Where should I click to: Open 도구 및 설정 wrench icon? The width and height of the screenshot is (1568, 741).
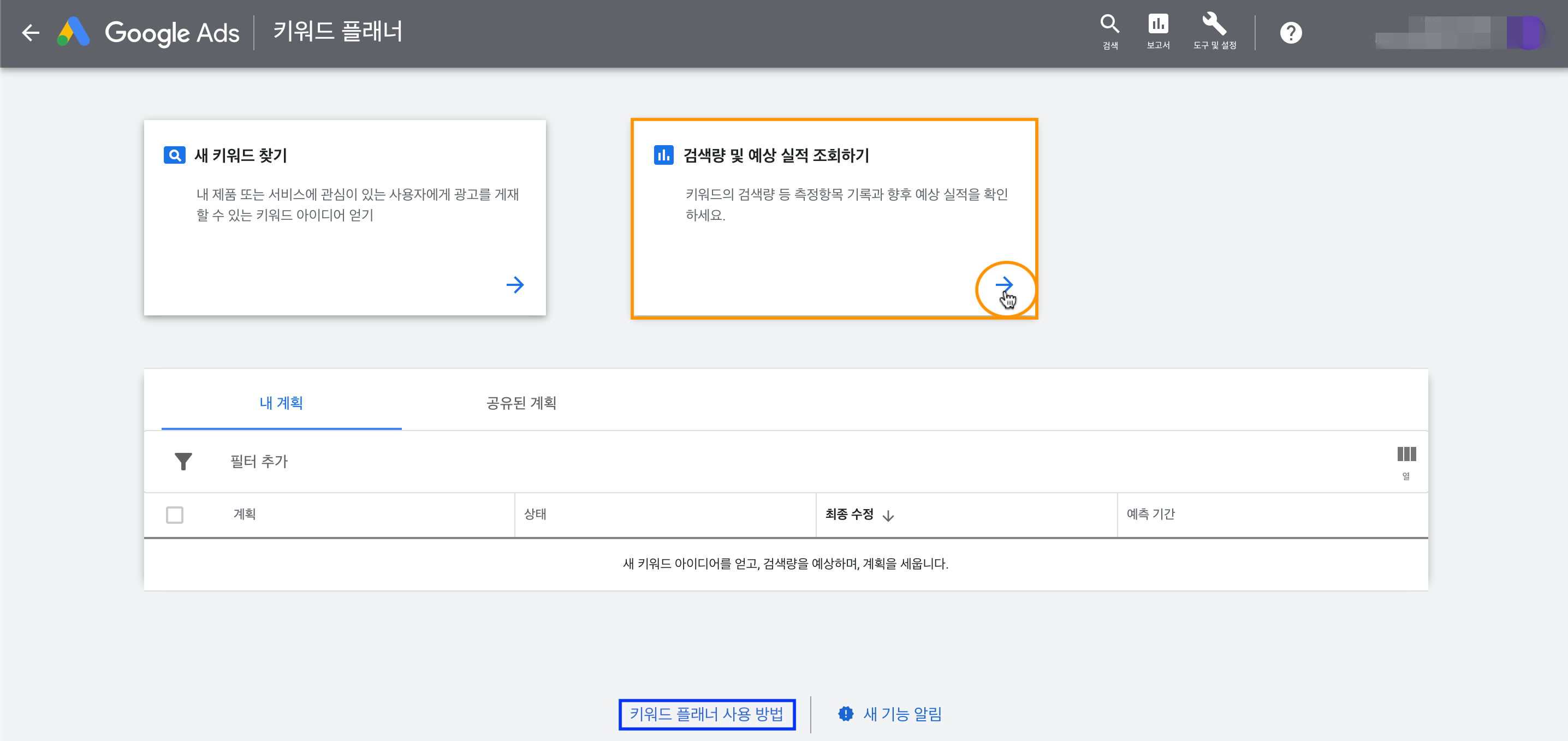pyautogui.click(x=1214, y=31)
